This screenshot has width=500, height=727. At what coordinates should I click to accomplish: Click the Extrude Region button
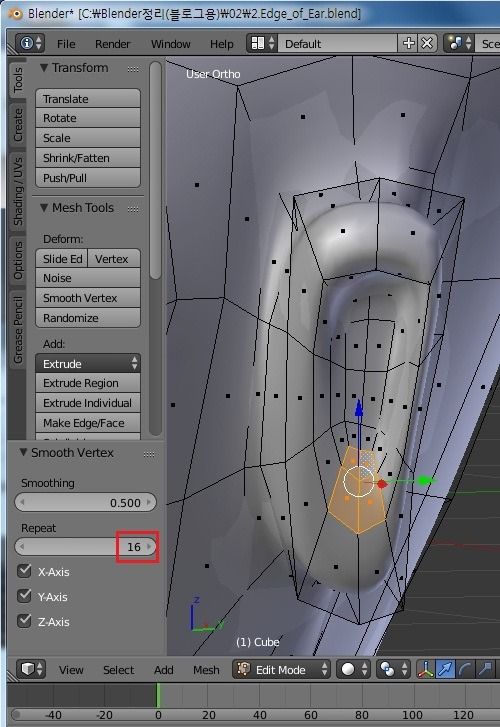tap(88, 383)
